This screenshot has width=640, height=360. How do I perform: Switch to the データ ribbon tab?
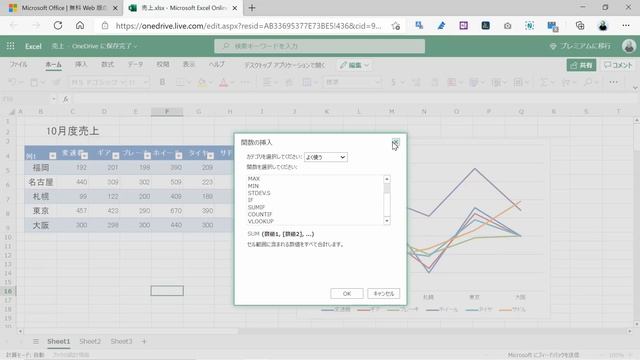click(135, 64)
